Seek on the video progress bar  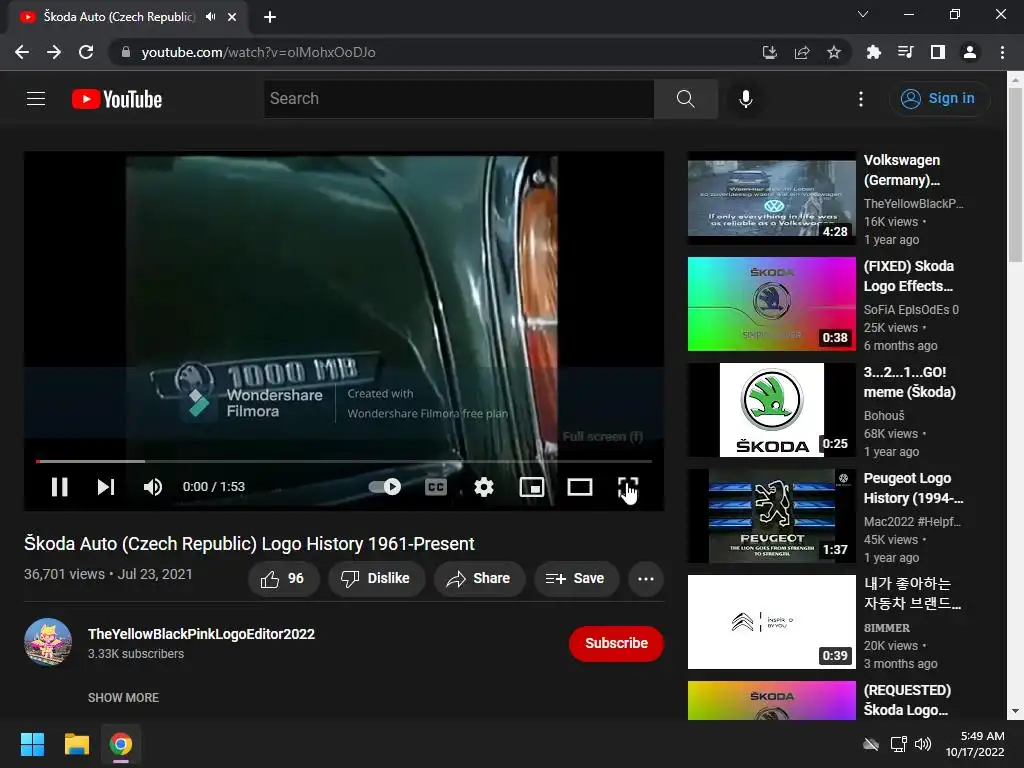[x=344, y=461]
